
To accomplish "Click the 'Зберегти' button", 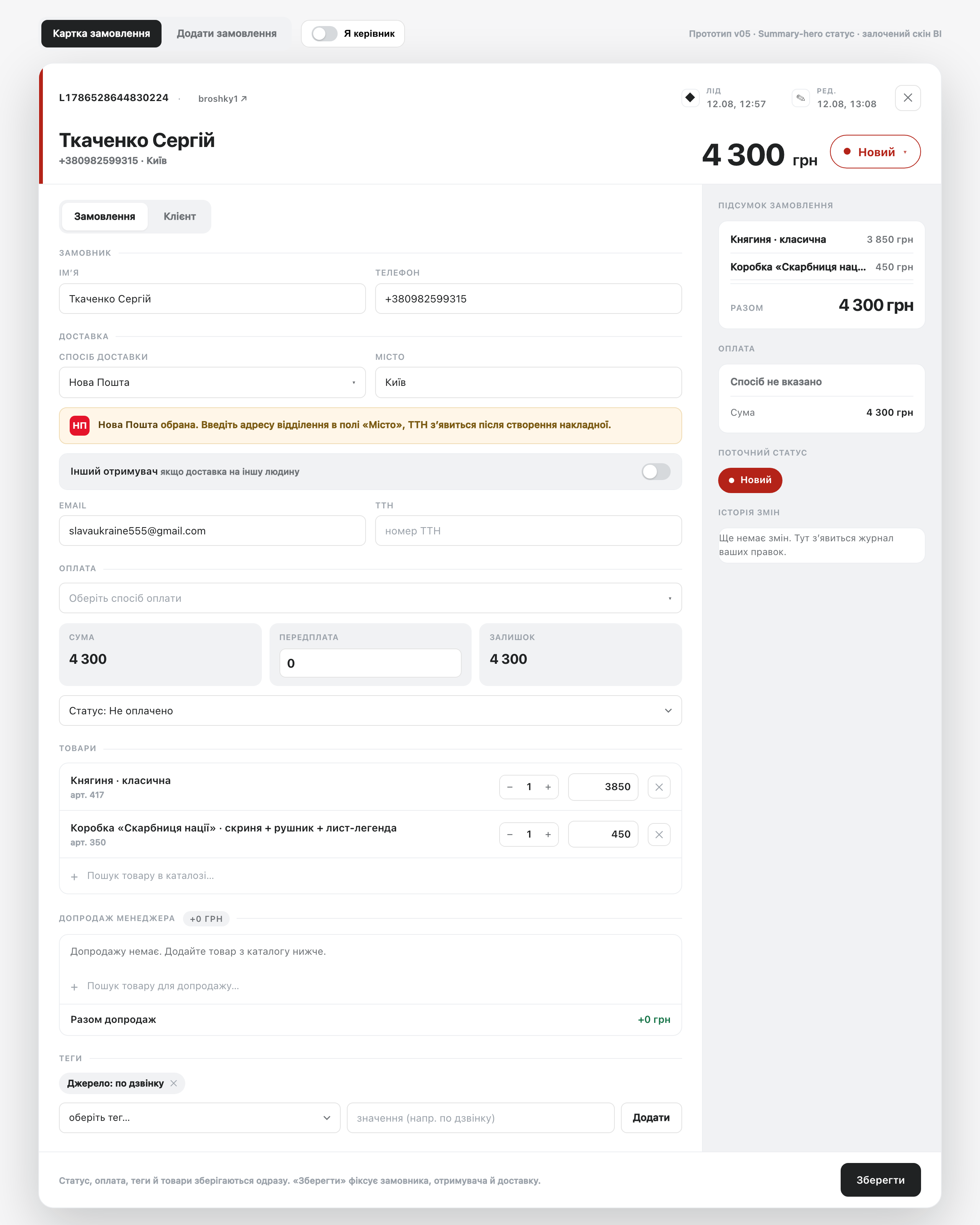I will [x=880, y=1180].
